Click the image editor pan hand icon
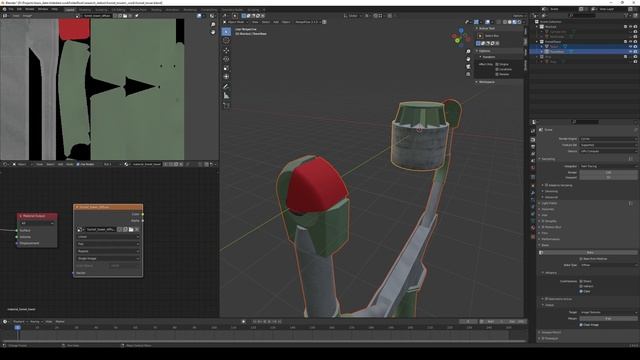This screenshot has height=360, width=640. click(x=213, y=32)
